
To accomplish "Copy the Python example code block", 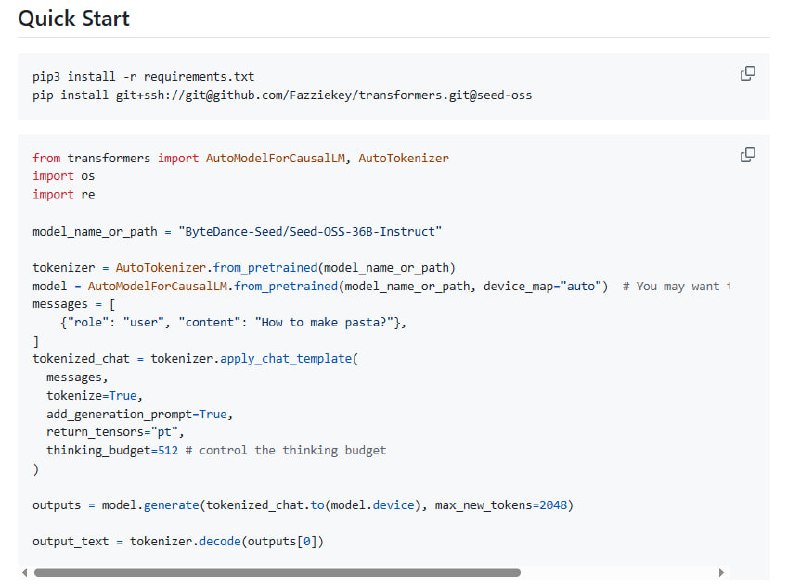I will (x=747, y=155).
